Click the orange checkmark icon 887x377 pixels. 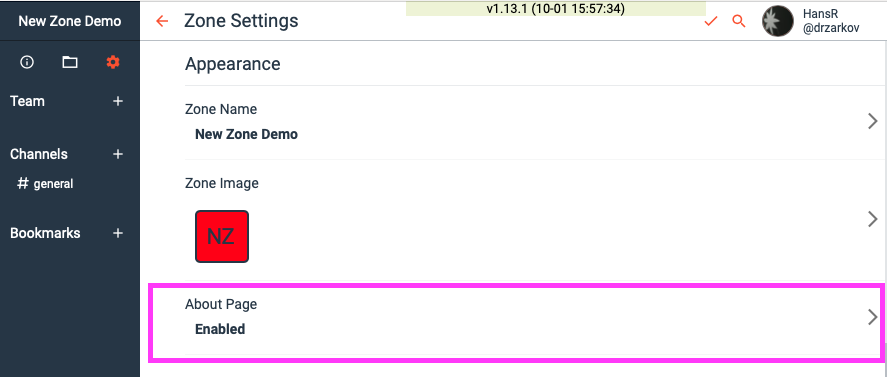coord(711,22)
